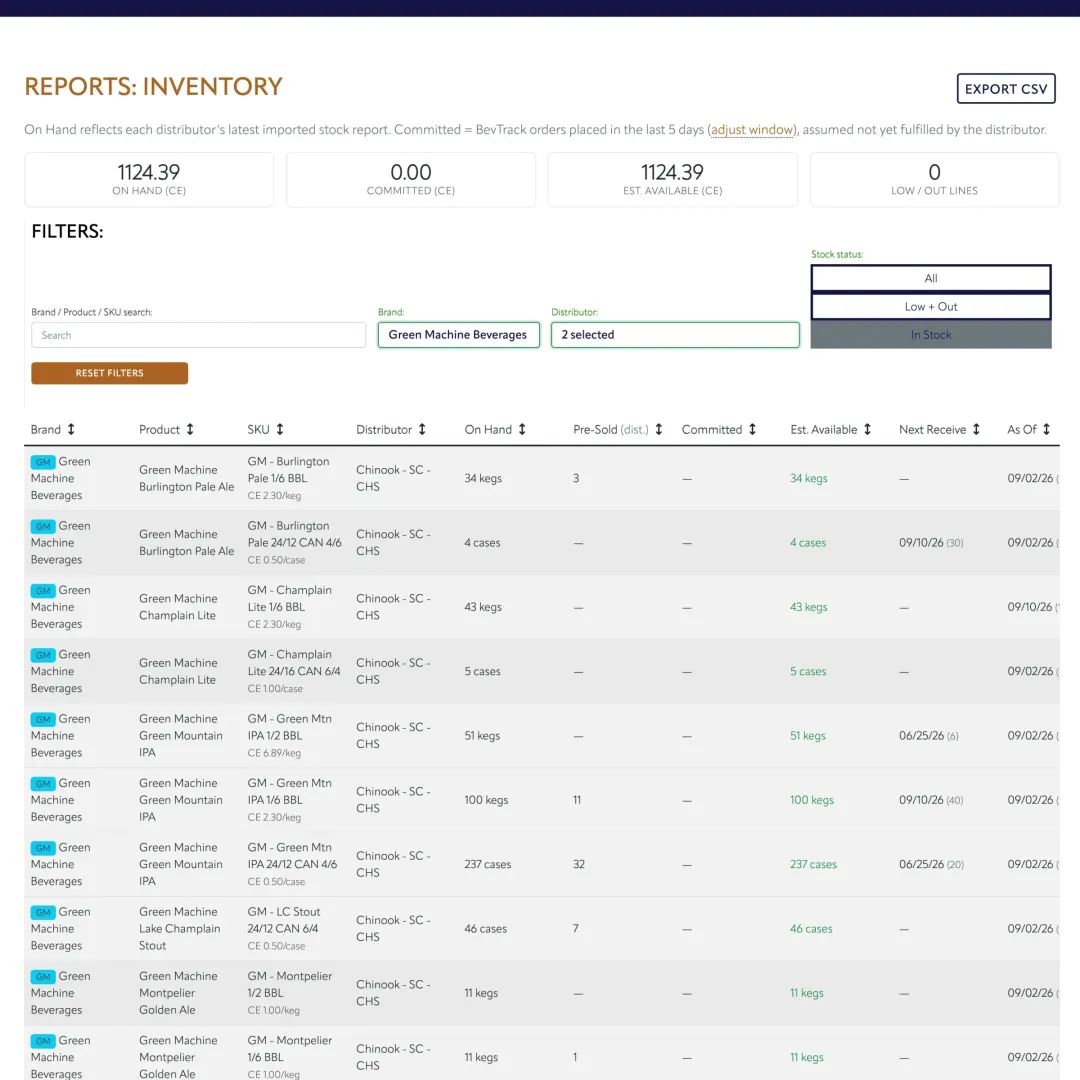Sort table by the Brand column arrow
1080x1080 pixels.
pos(70,429)
